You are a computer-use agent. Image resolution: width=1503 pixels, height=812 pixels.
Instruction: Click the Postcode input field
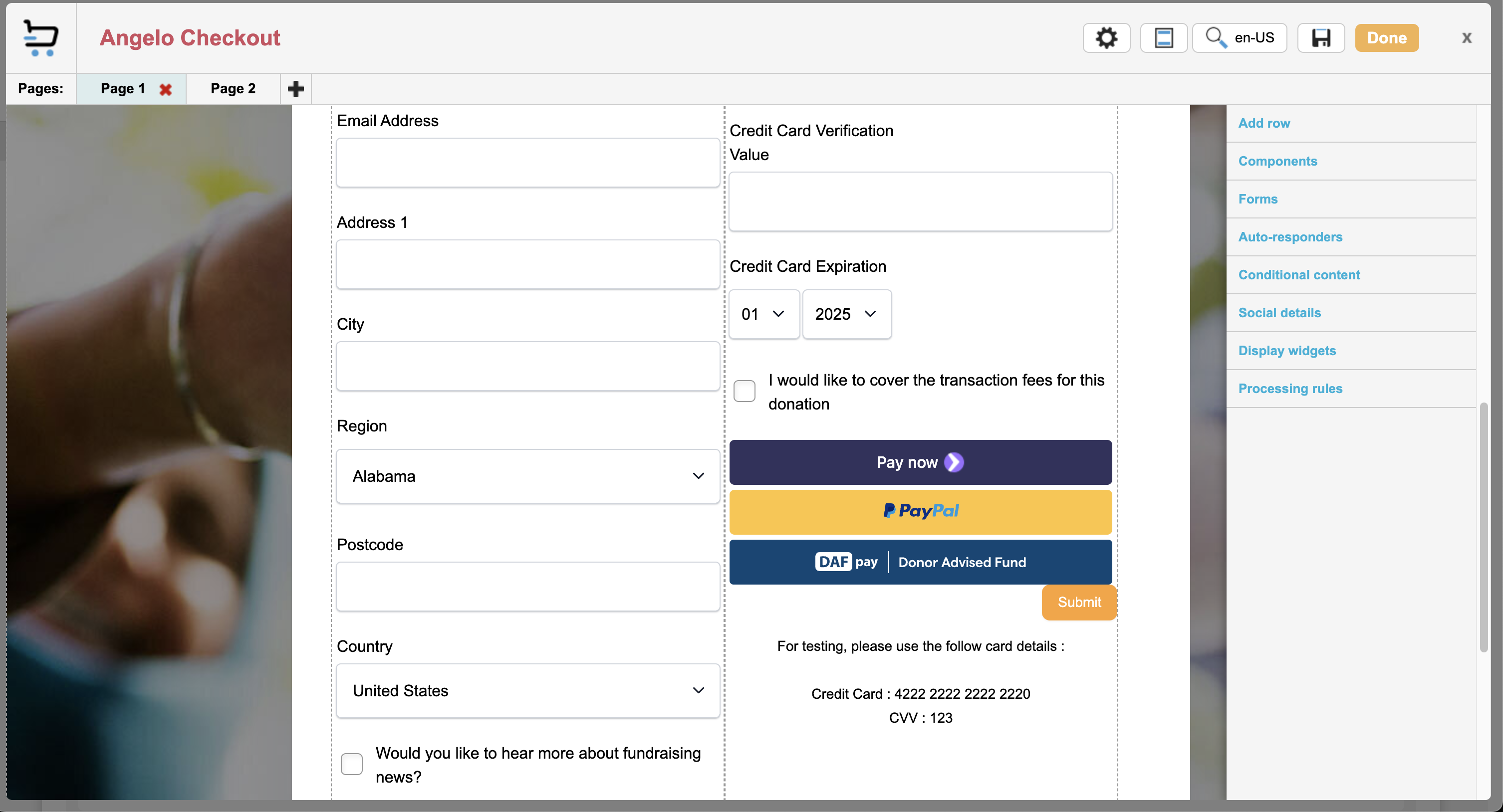(527, 587)
